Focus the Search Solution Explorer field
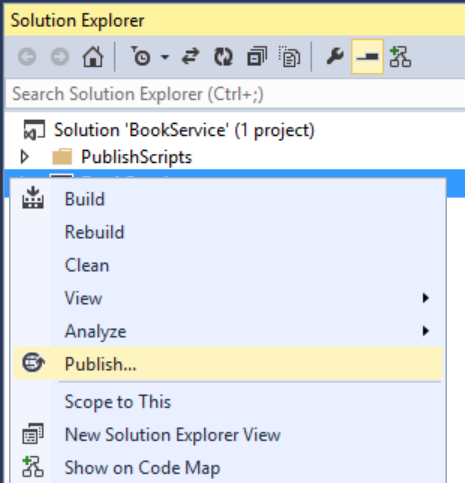 (235, 94)
